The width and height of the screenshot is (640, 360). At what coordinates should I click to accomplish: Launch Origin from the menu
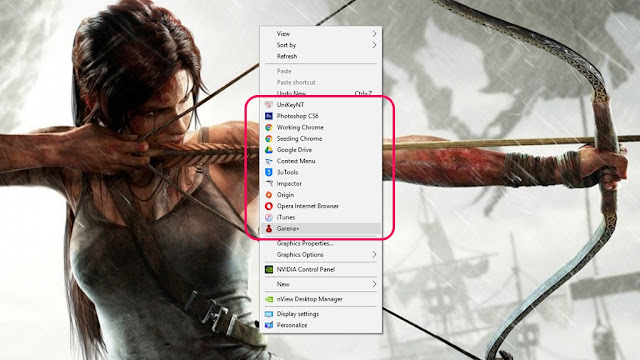click(x=321, y=195)
